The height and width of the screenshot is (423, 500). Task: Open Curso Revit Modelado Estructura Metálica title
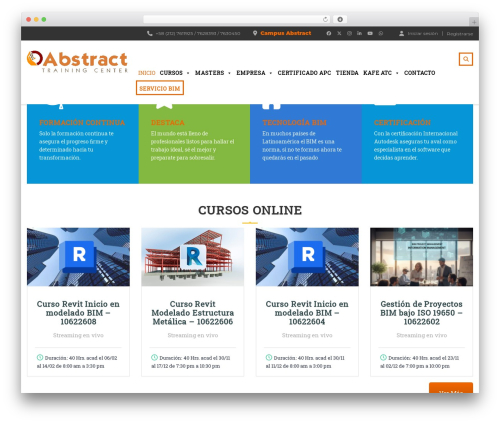tap(193, 313)
